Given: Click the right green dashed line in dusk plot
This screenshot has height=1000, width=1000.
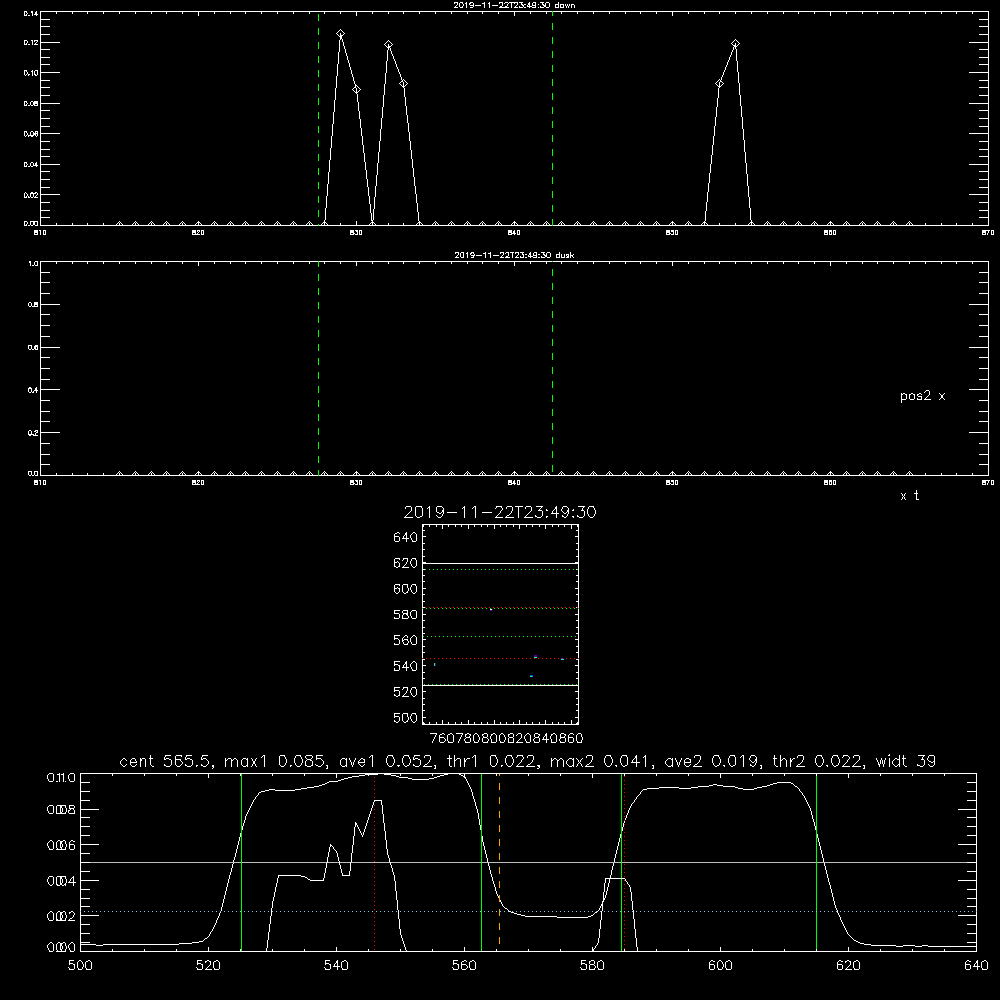Looking at the screenshot, I should tap(552, 369).
